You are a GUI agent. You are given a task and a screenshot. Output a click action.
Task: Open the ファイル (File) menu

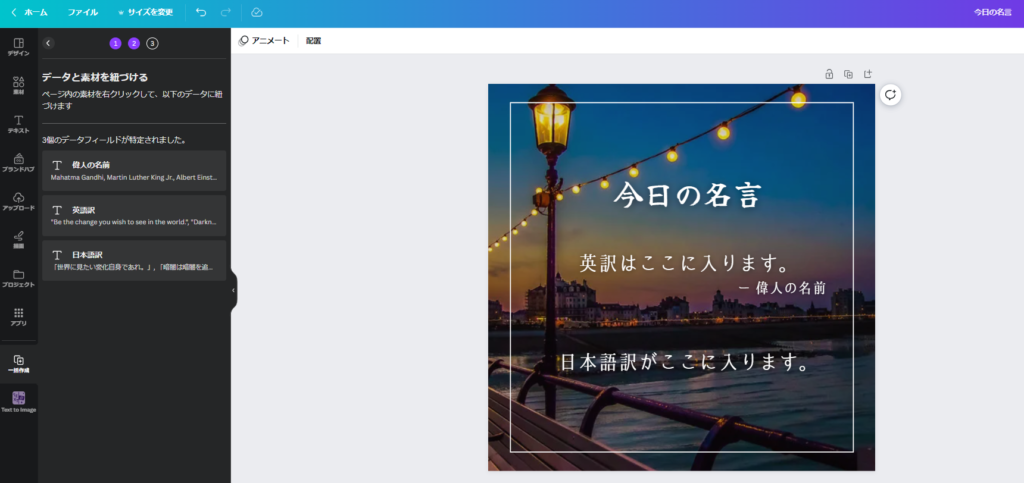(x=83, y=12)
